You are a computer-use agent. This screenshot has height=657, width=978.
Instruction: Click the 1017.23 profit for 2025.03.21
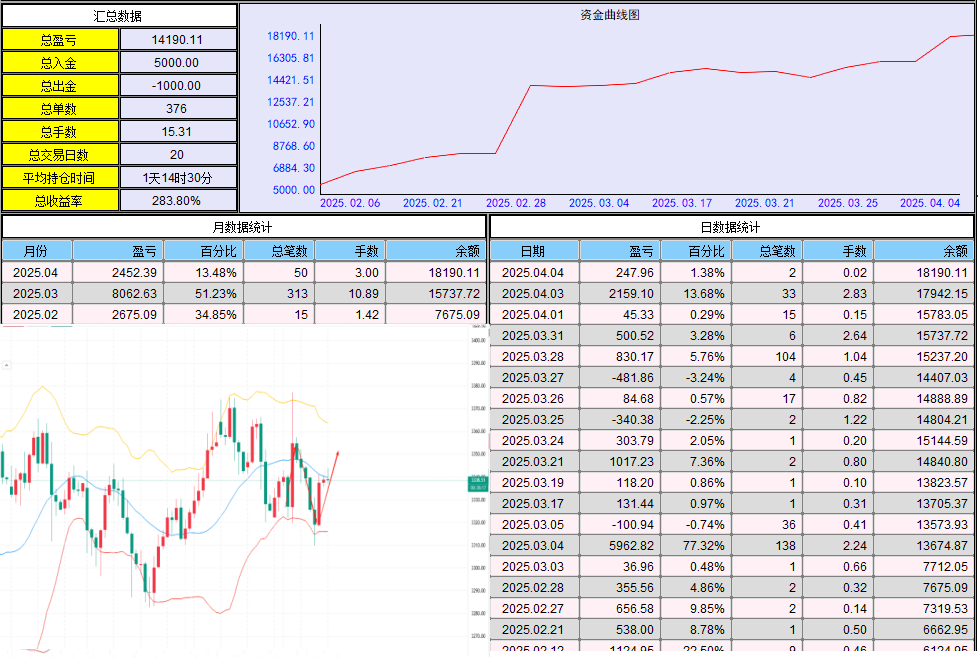tap(631, 462)
